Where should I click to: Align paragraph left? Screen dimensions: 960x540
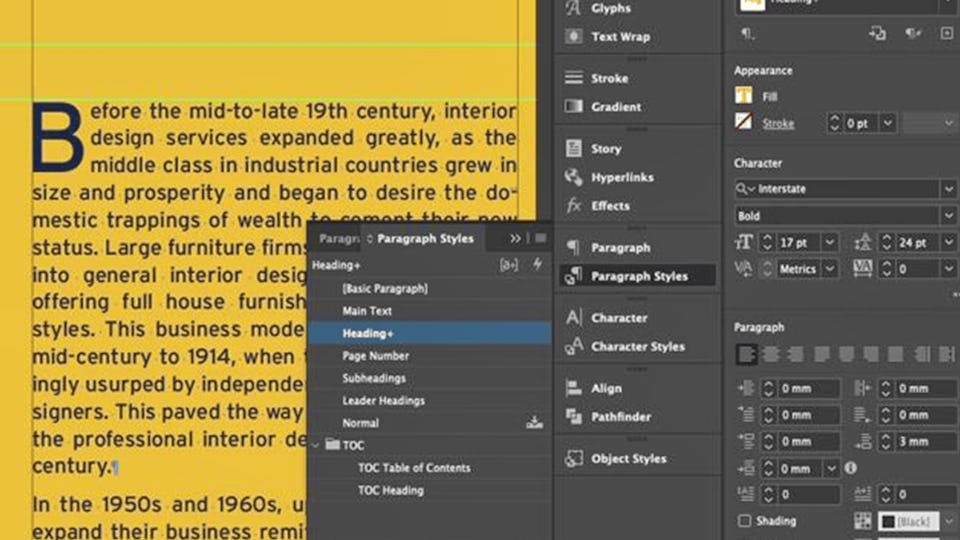(x=746, y=354)
